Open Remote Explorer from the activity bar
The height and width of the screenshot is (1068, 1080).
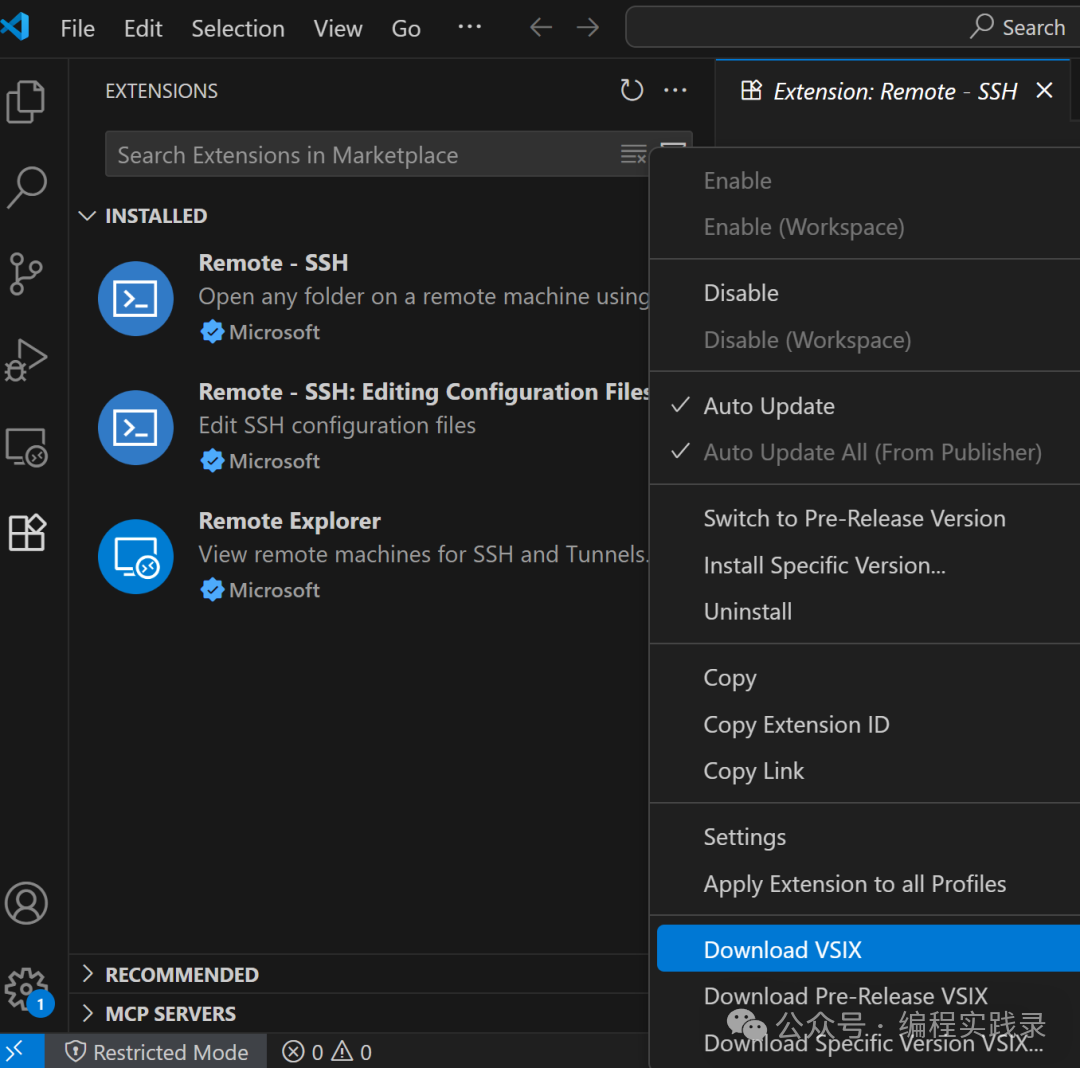coord(27,447)
